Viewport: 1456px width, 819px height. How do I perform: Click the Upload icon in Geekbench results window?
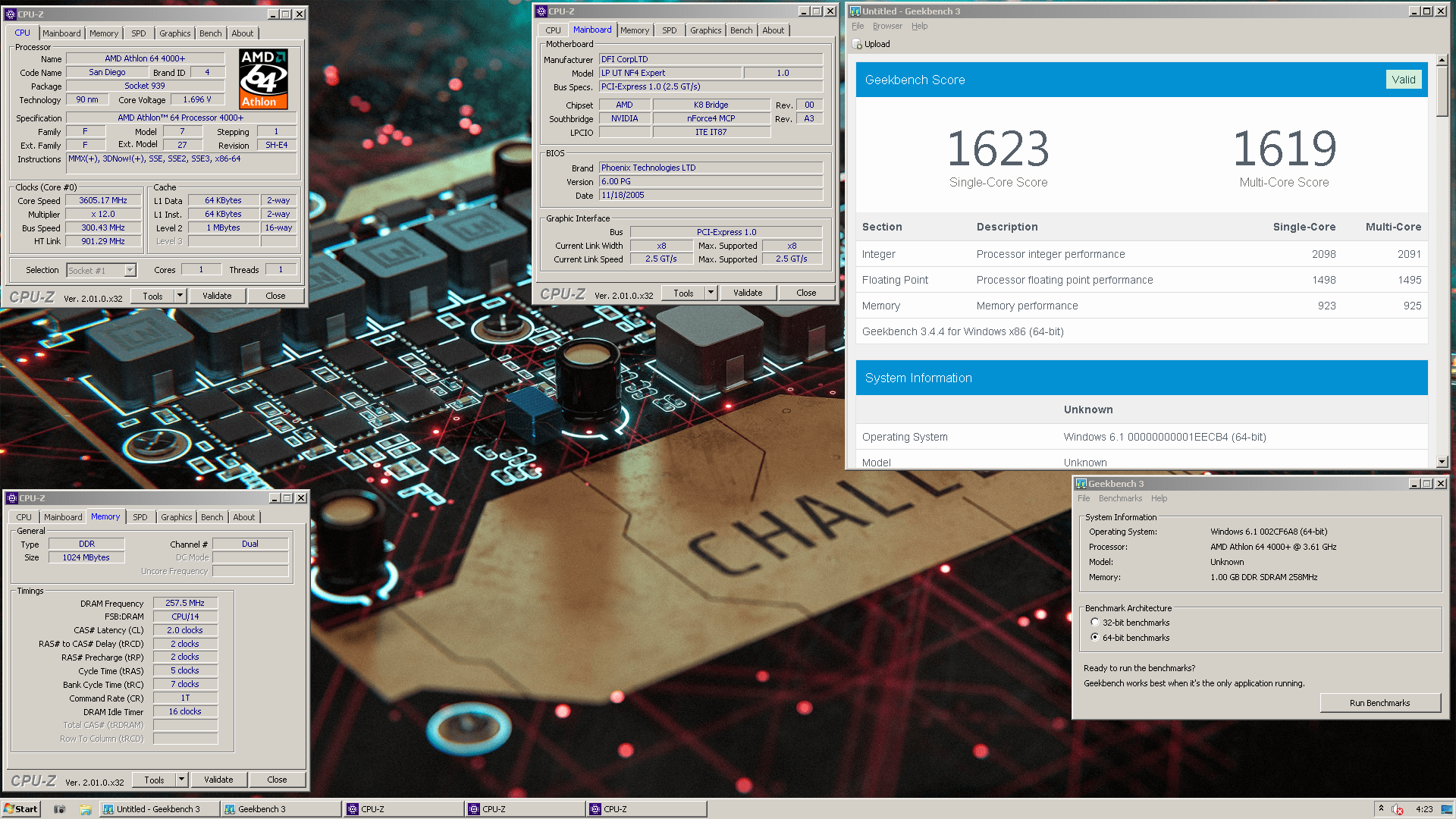[858, 44]
